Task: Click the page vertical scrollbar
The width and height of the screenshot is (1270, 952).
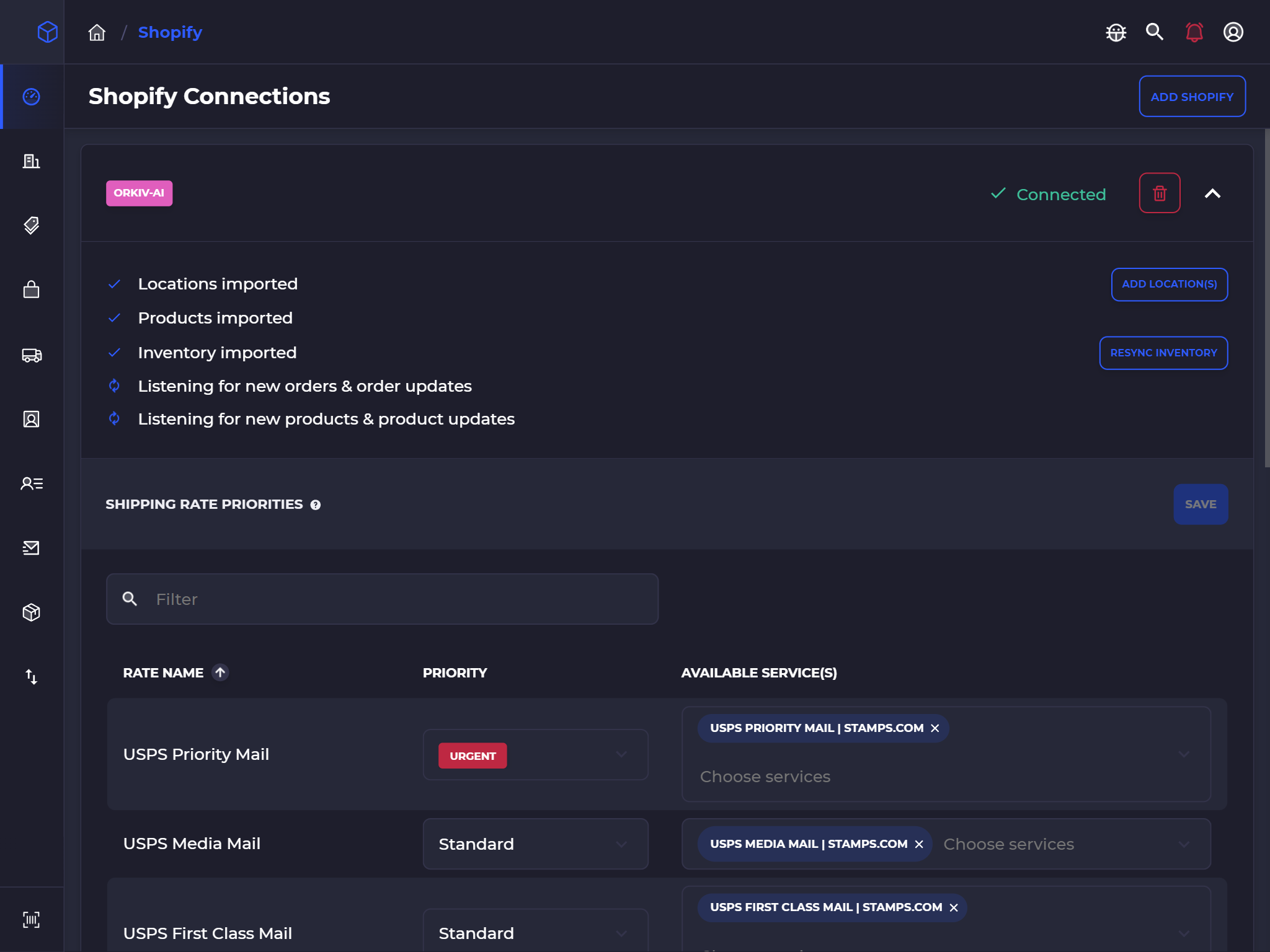Action: click(x=1267, y=297)
